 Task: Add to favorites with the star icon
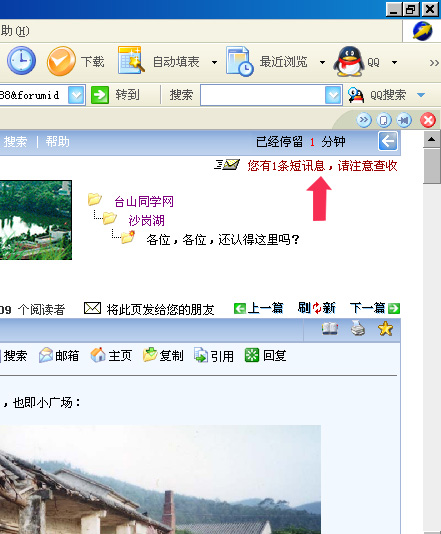(385, 329)
